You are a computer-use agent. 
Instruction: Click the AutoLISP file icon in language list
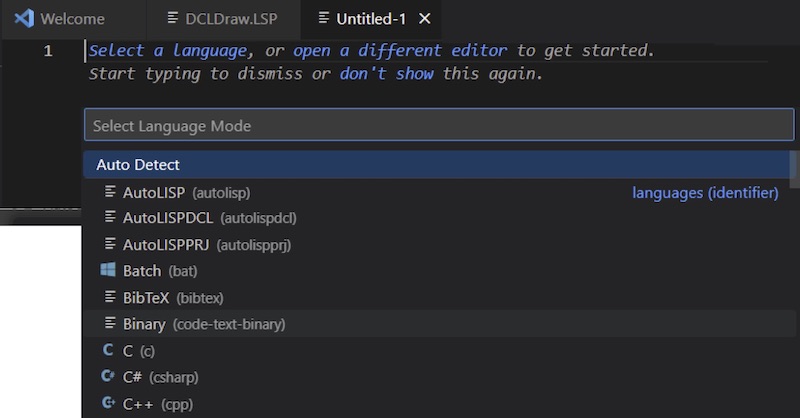pyautogui.click(x=110, y=191)
